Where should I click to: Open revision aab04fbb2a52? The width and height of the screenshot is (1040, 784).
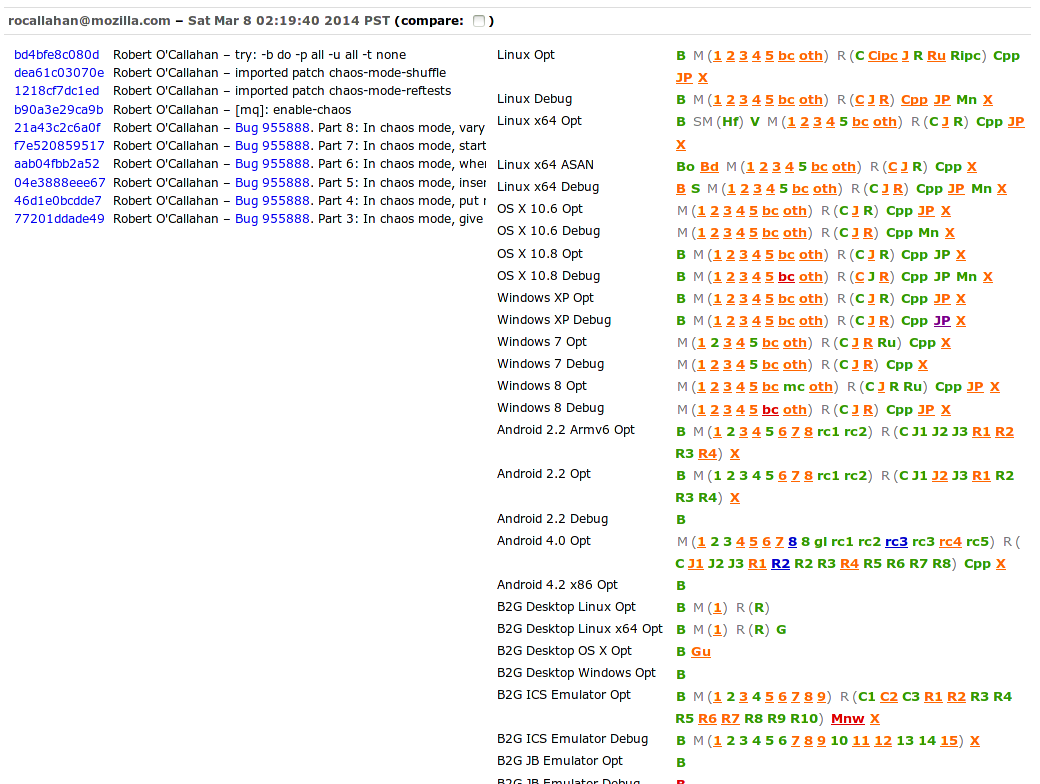56,164
